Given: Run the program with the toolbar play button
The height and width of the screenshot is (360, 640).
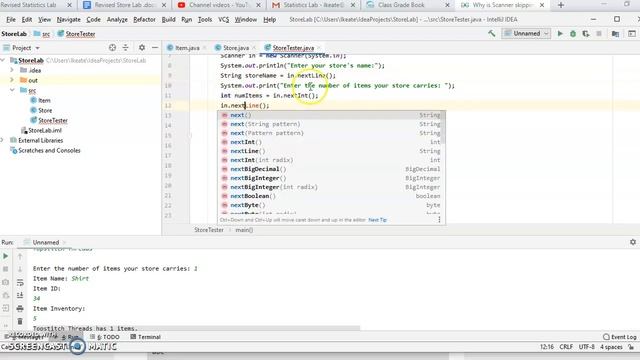Looking at the screenshot, I should (560, 34).
